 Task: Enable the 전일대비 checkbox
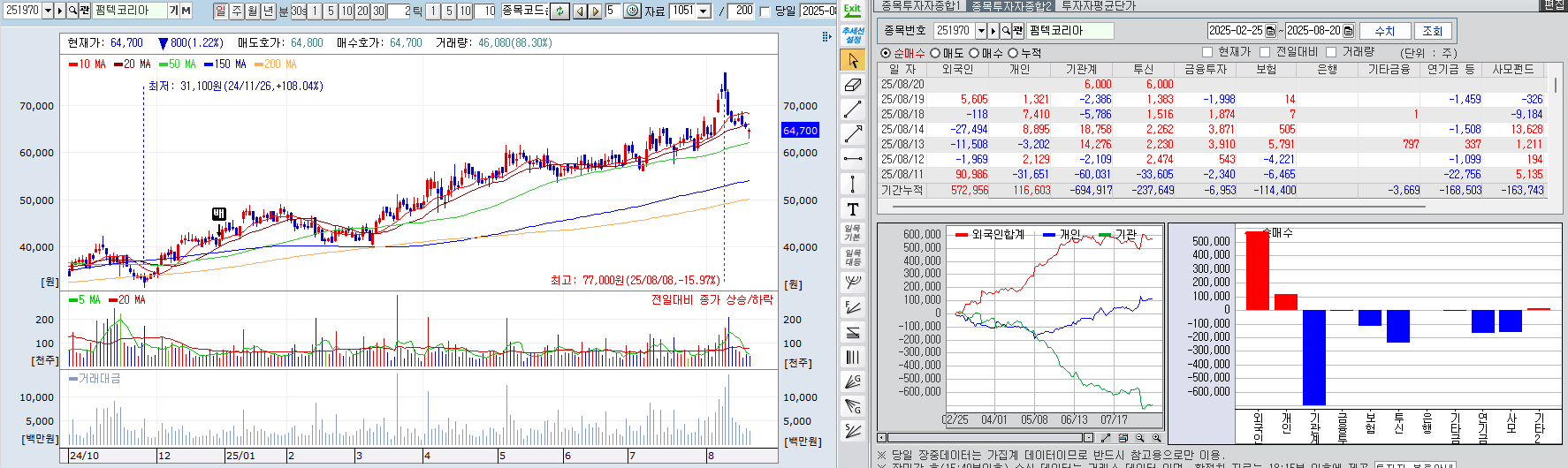click(1264, 52)
